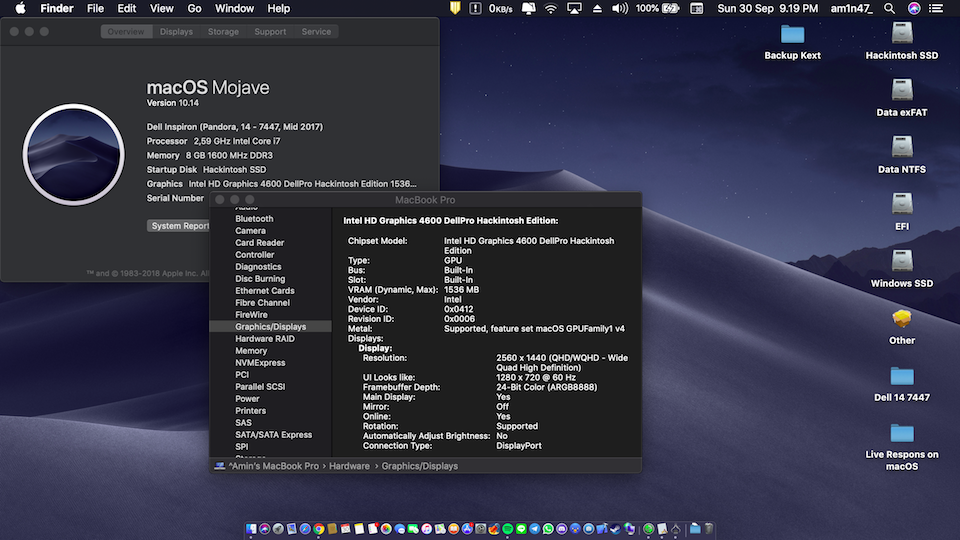Screen dimensions: 960x540
Task: Switch to the Storage tab
Action: pyautogui.click(x=223, y=32)
